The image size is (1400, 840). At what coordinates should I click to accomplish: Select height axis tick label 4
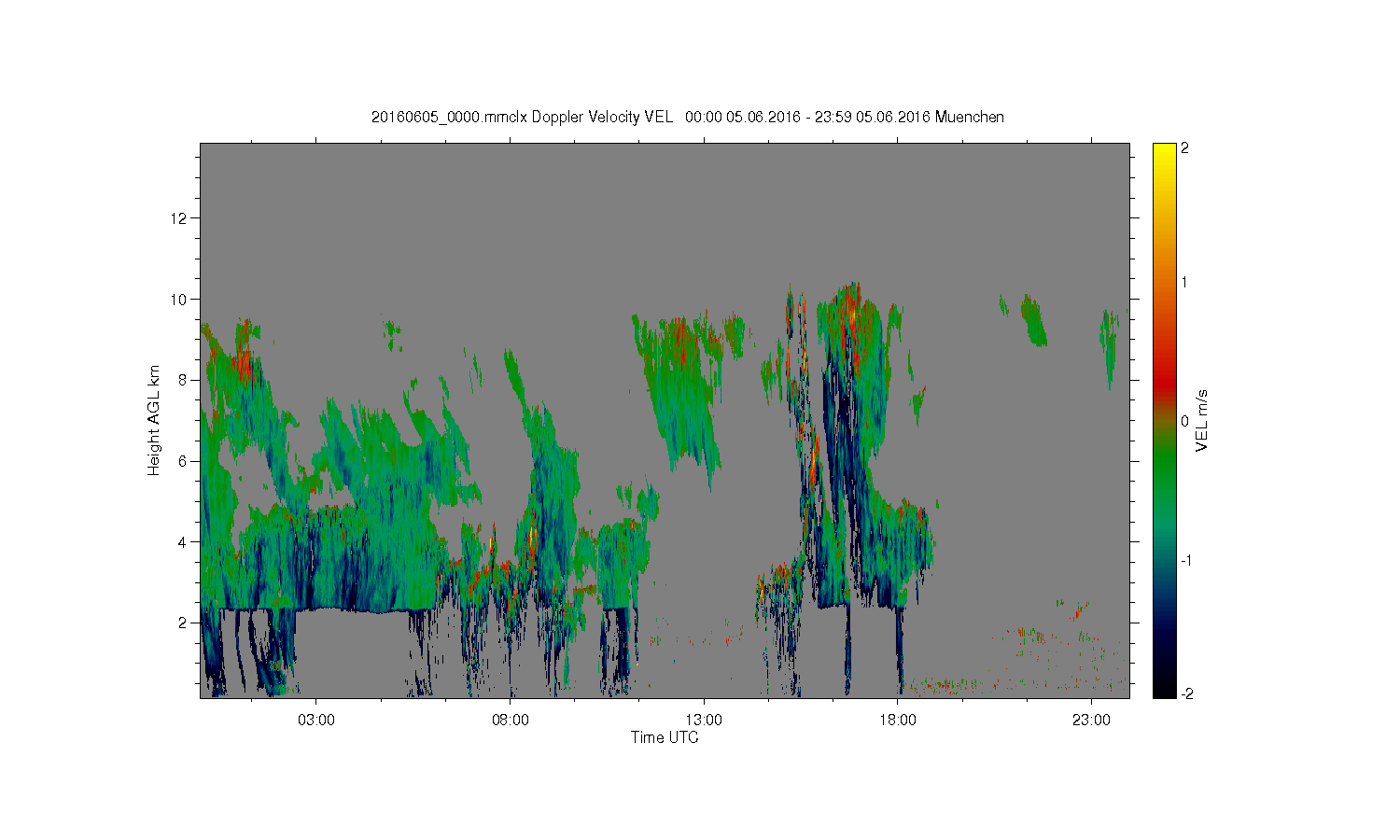183,541
